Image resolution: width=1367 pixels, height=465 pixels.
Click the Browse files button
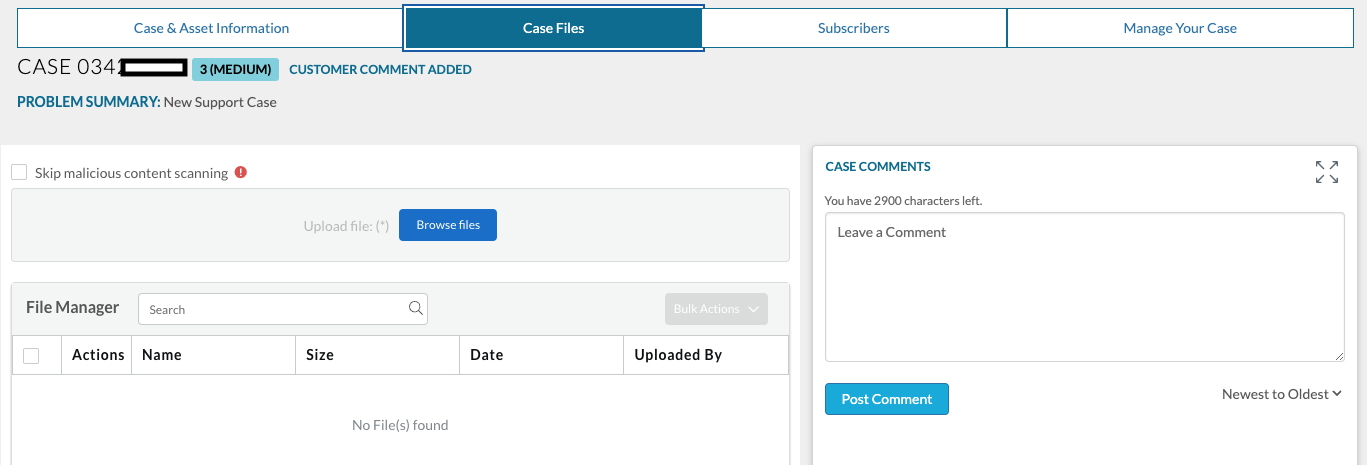(x=448, y=225)
